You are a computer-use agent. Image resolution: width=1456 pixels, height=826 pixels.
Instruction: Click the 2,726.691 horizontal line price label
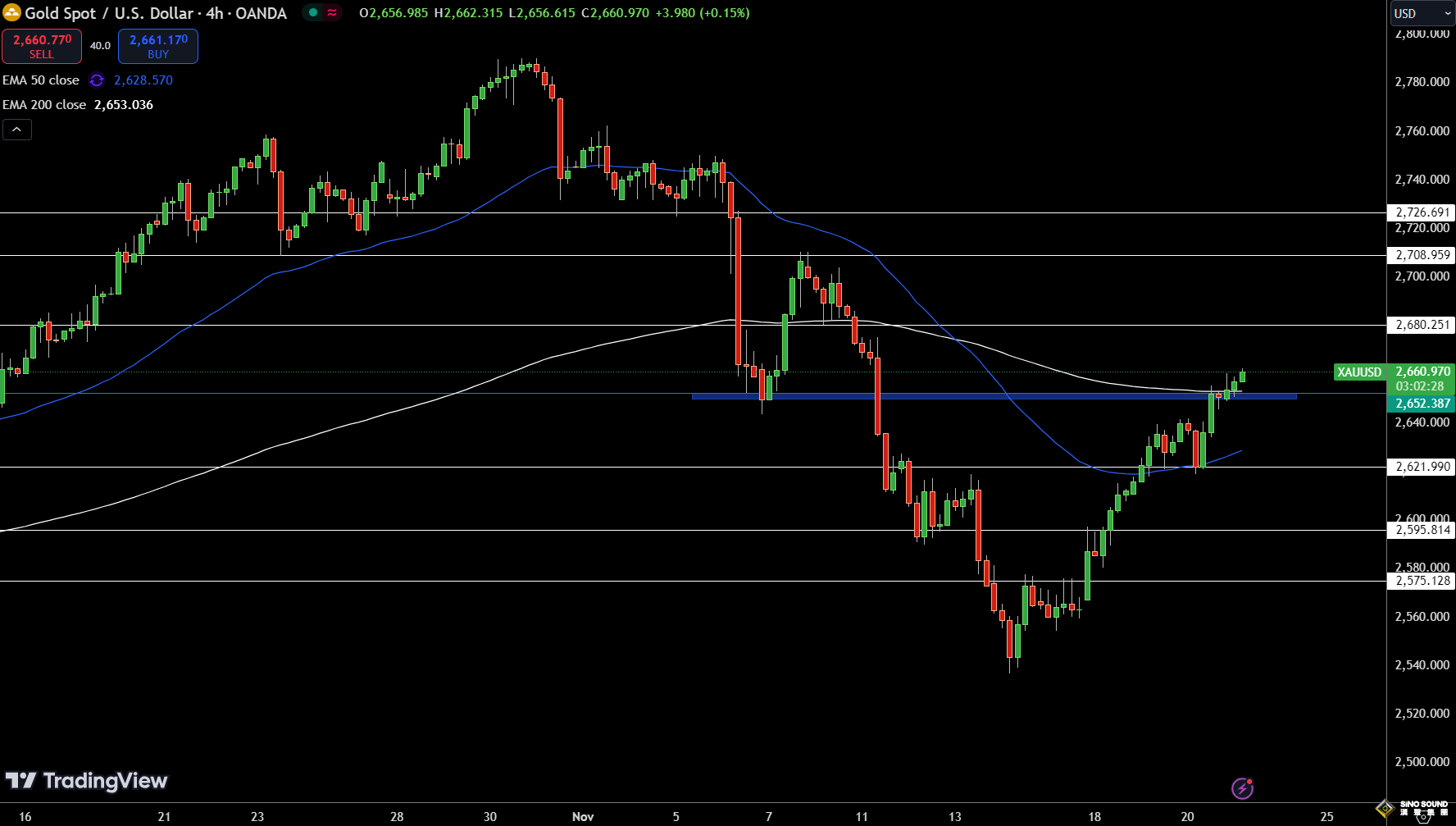pos(1422,212)
